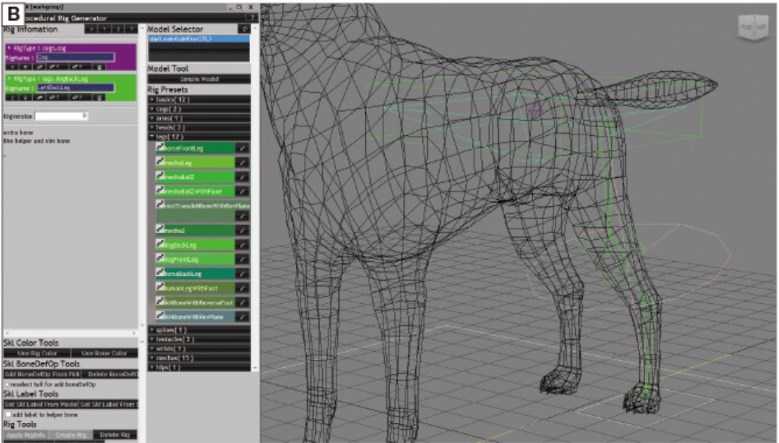Select highlighted model in Model Selector list

tap(199, 39)
